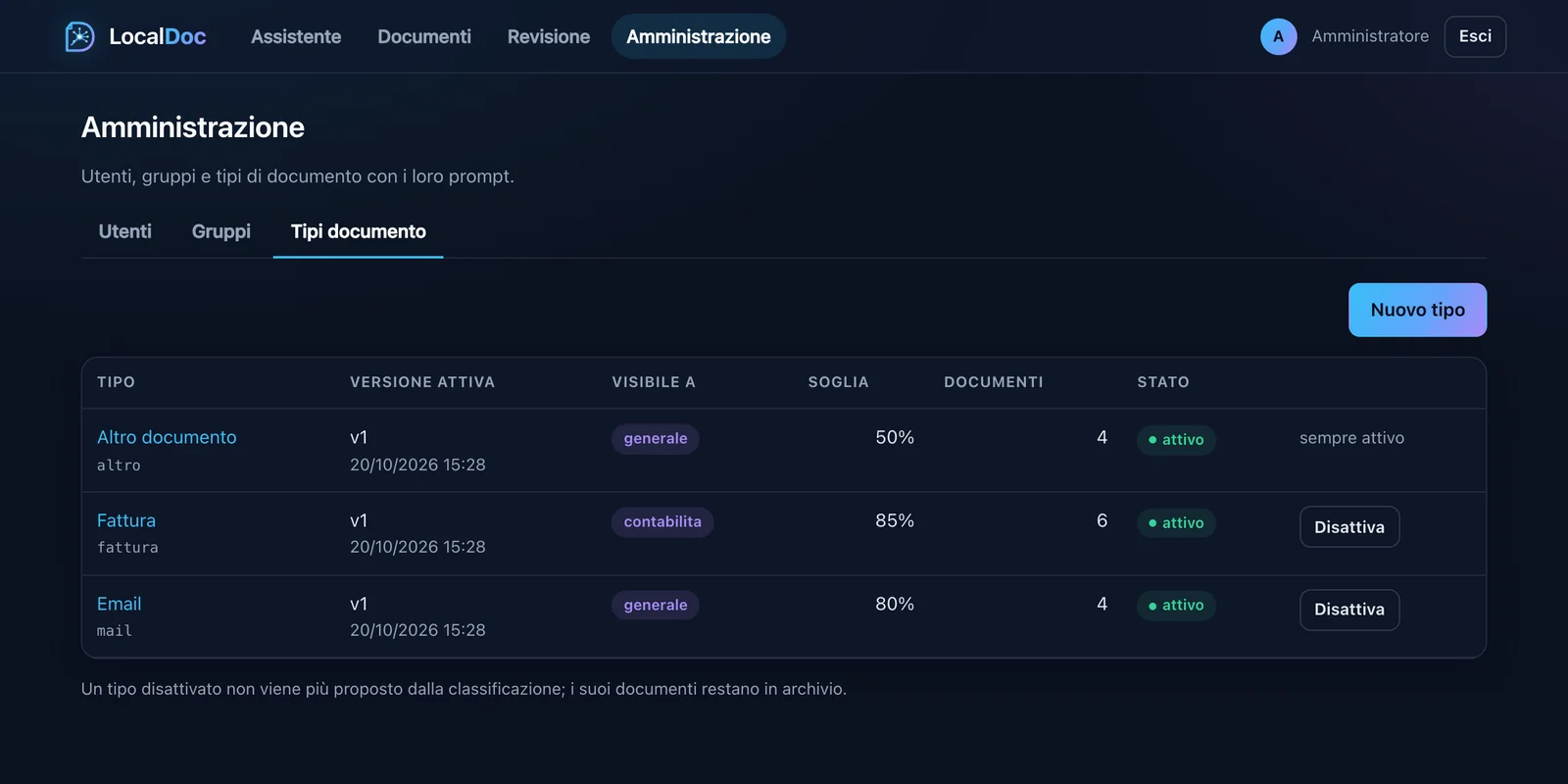Click the document count 6 for Fattura
1568x784 pixels.
[1102, 520]
